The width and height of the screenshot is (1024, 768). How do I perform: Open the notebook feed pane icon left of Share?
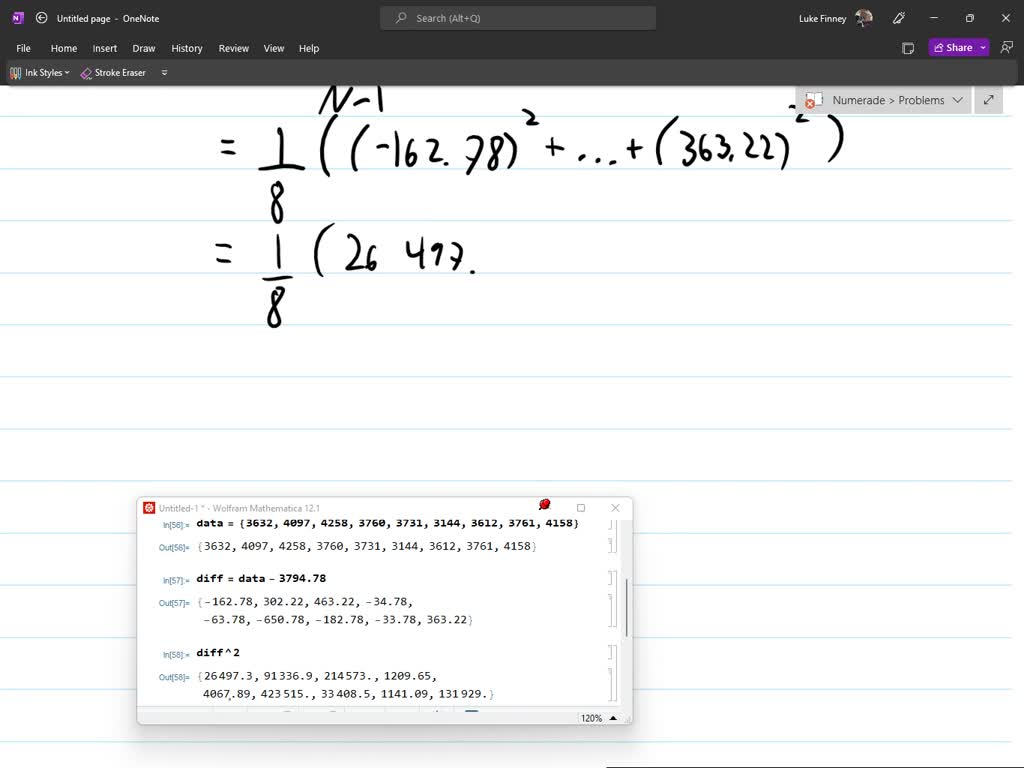tap(908, 48)
